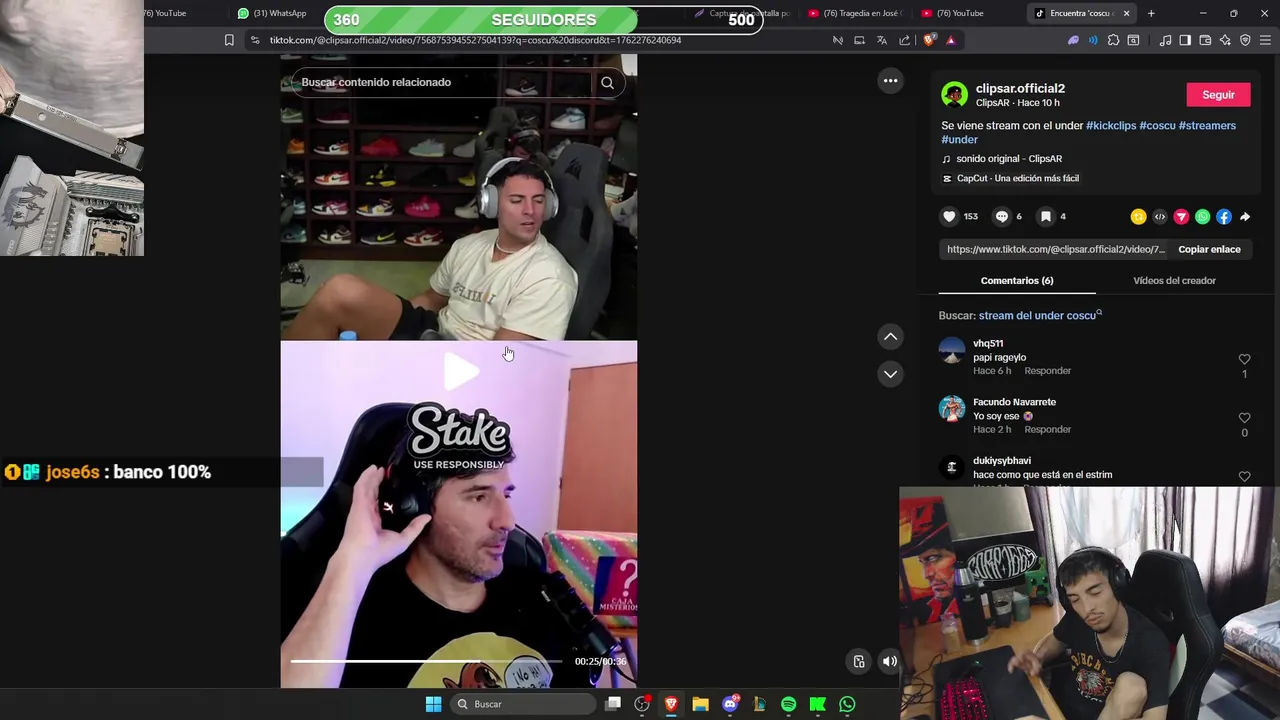
Task: Open Spotify from the taskbar
Action: tap(788, 704)
